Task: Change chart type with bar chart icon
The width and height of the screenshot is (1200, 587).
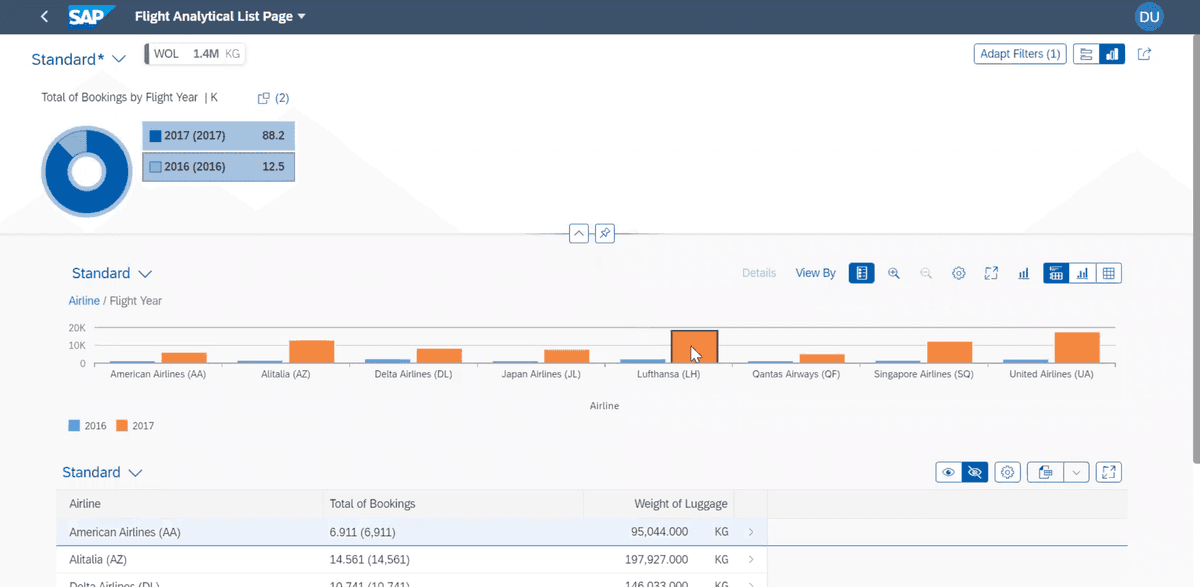Action: click(1023, 273)
